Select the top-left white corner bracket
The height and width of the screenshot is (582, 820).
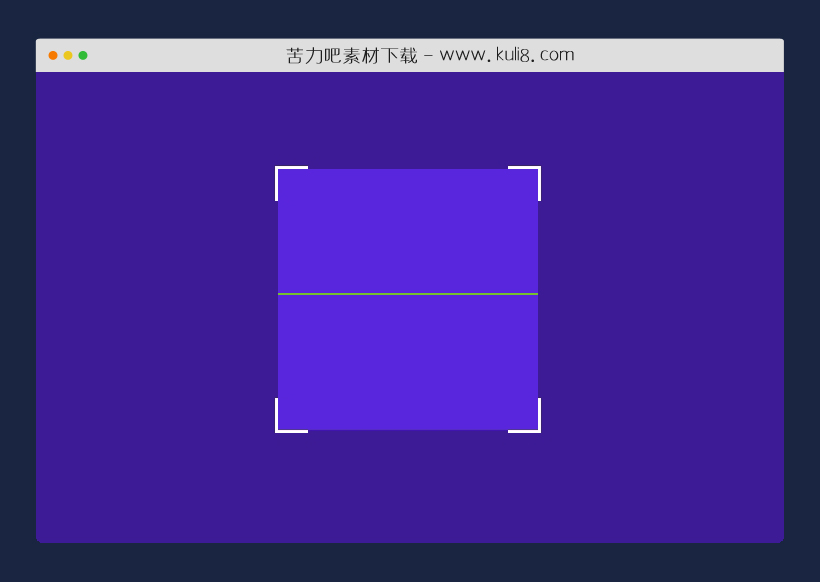[280, 172]
